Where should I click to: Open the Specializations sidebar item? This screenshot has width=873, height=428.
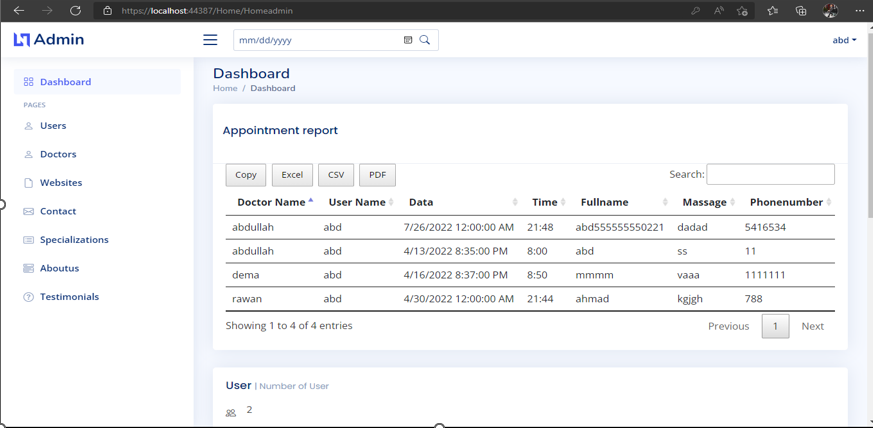(74, 240)
